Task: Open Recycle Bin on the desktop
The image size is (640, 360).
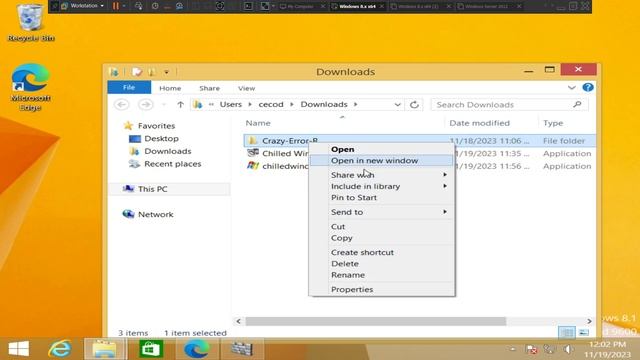Action: [30, 21]
